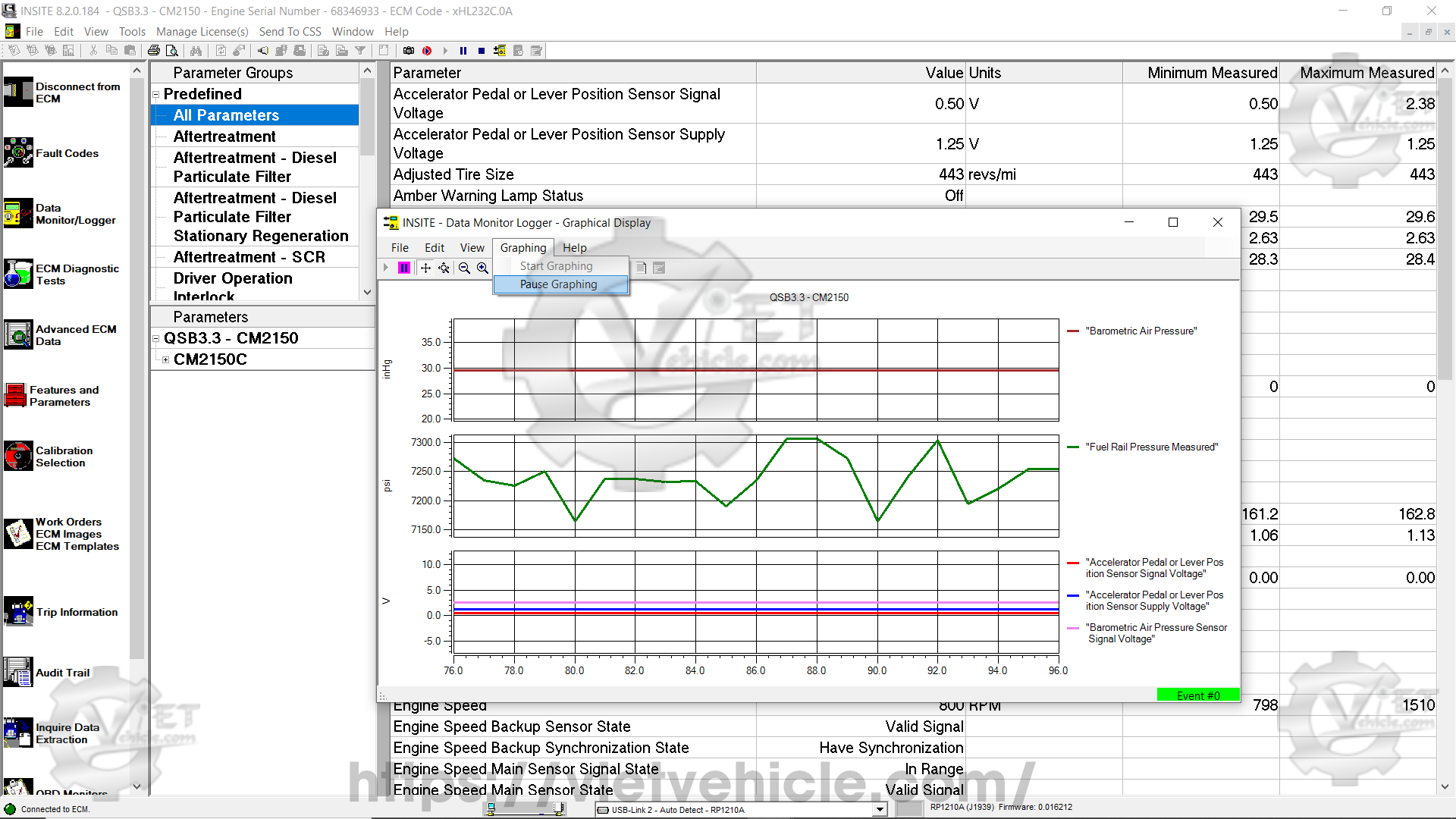Click the print icon in main toolbar
The width and height of the screenshot is (1456, 819).
pyautogui.click(x=154, y=51)
